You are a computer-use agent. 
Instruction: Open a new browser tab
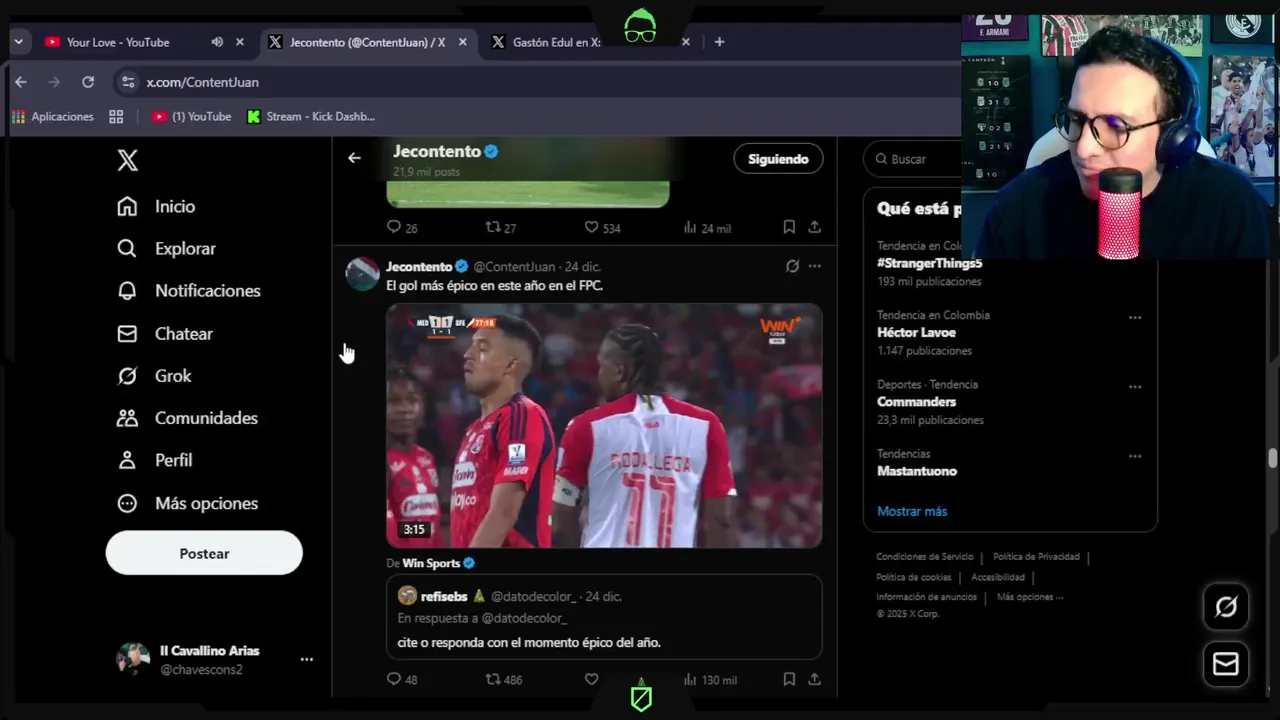tap(719, 42)
